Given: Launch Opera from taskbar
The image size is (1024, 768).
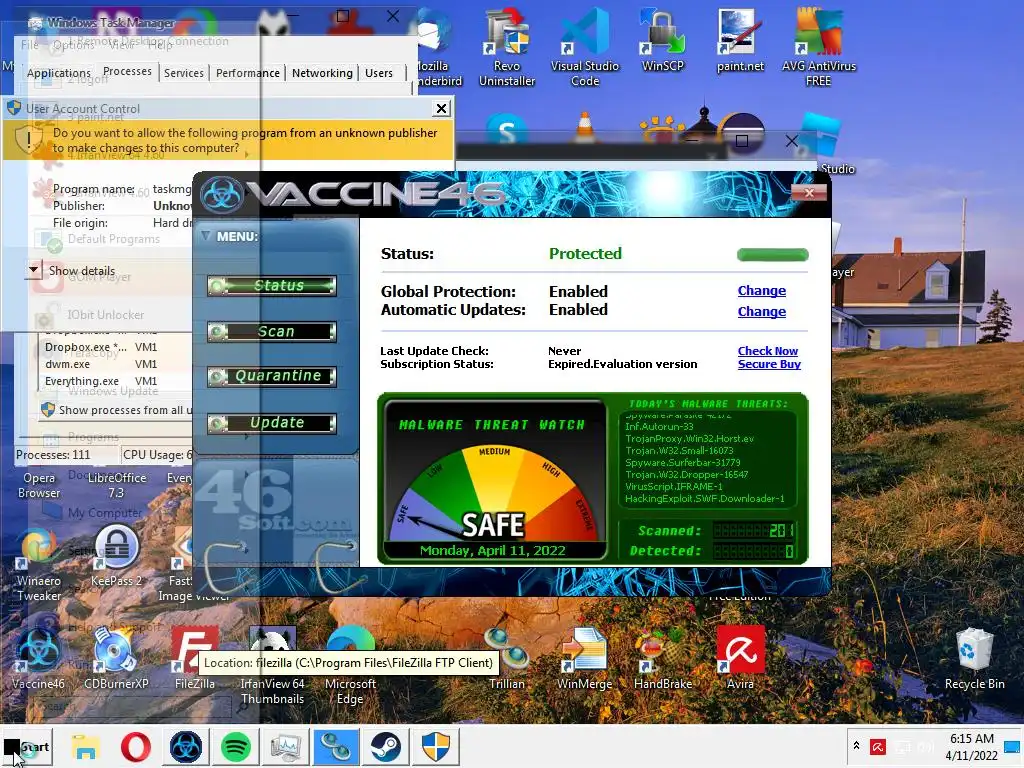Looking at the screenshot, I should coord(136,746).
